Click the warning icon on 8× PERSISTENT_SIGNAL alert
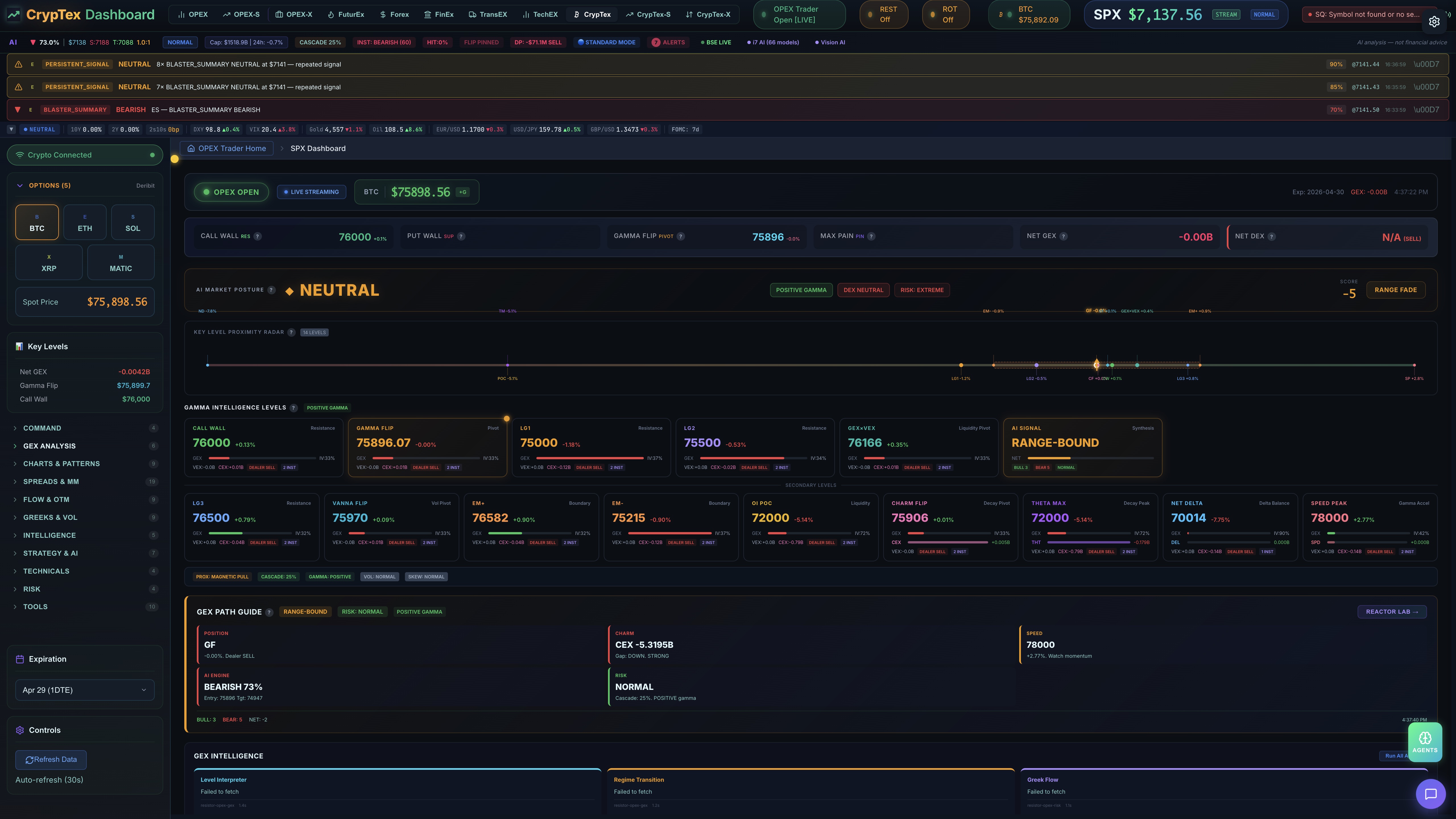 point(19,65)
